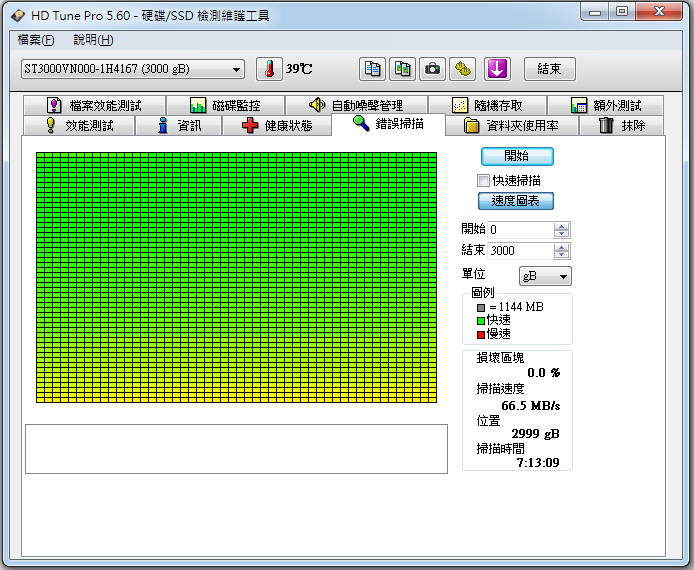Switch to the 健康狀態 tab
Image resolution: width=694 pixels, height=570 pixels.
(x=277, y=126)
